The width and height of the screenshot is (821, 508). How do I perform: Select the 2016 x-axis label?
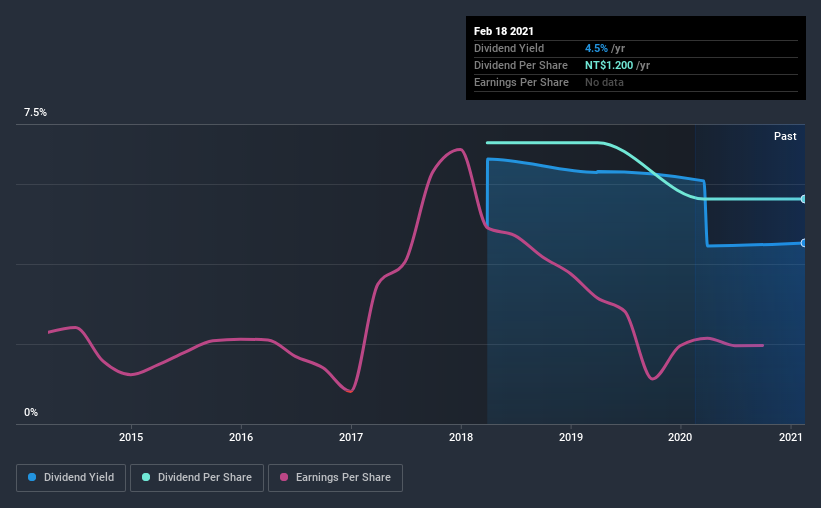click(241, 437)
